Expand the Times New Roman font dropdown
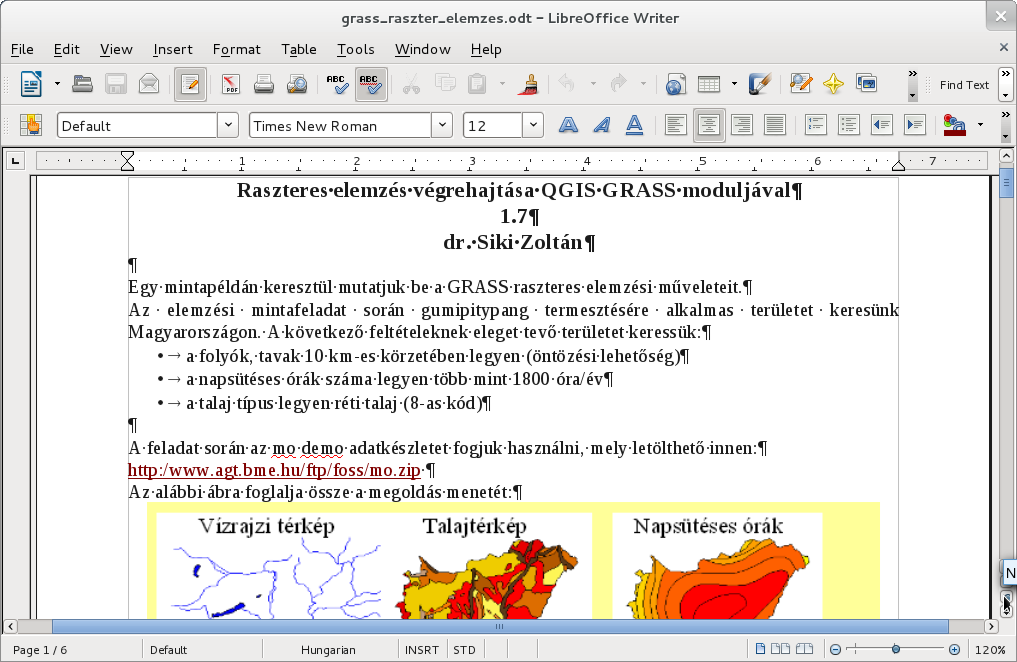 tap(442, 125)
